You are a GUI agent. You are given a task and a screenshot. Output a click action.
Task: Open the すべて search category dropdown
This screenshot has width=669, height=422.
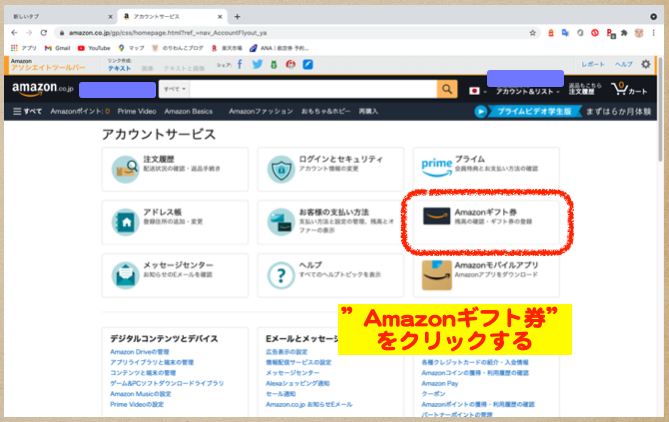click(175, 89)
